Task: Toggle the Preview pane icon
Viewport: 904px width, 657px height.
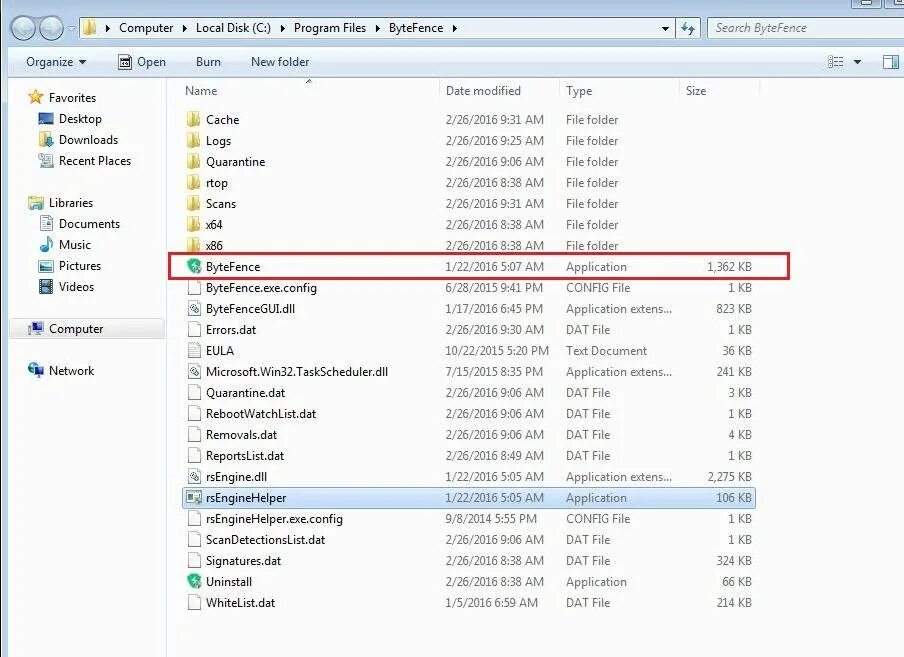Action: 891,62
